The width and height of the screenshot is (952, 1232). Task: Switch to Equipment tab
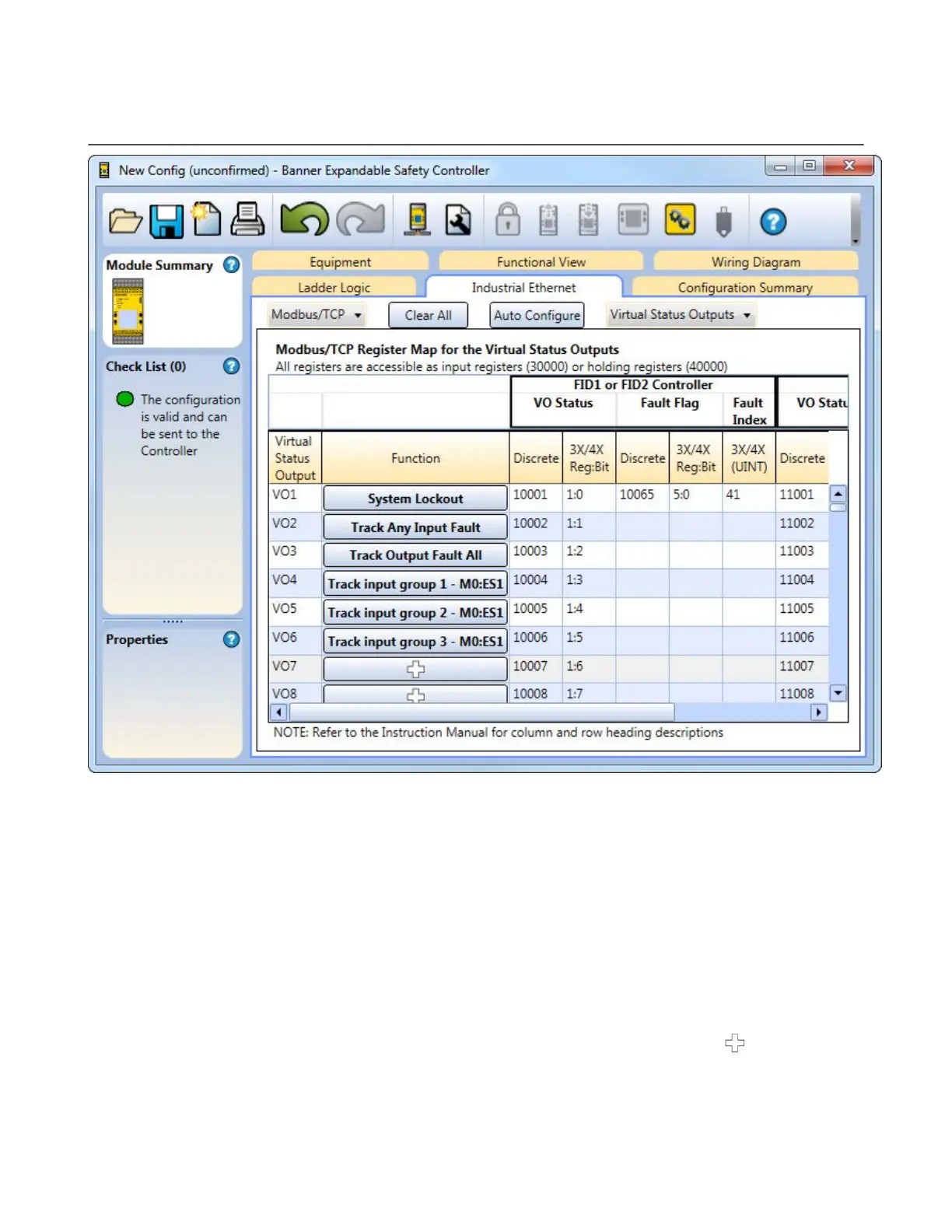click(x=340, y=262)
